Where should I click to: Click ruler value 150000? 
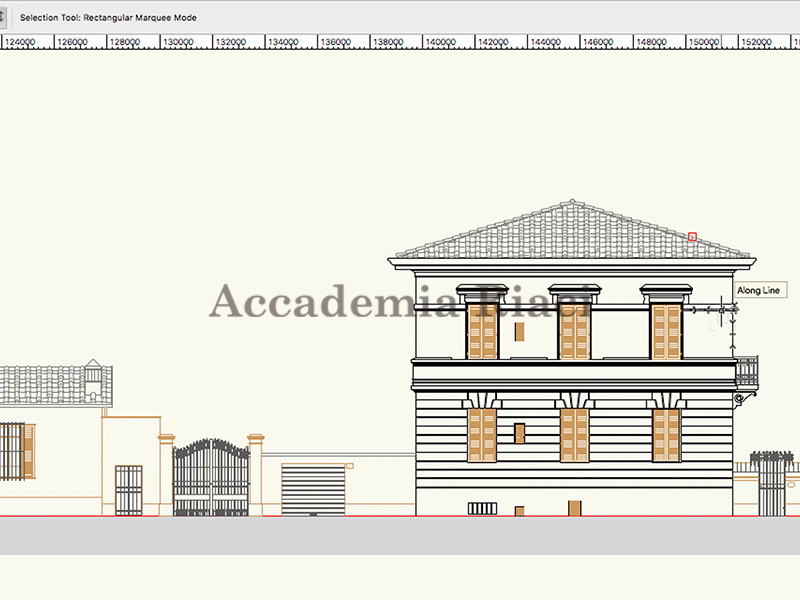point(704,42)
